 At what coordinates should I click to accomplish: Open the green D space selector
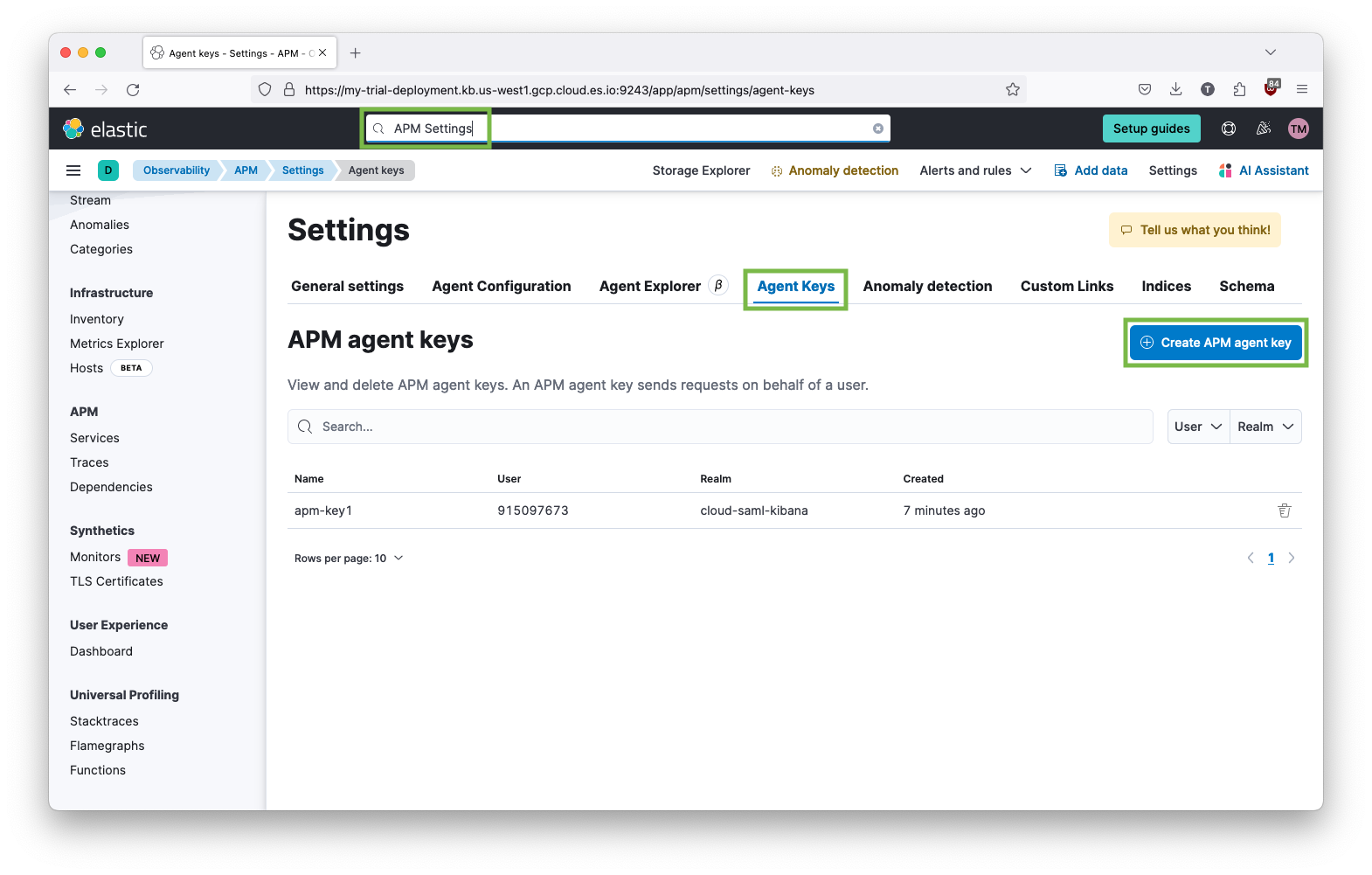click(108, 170)
